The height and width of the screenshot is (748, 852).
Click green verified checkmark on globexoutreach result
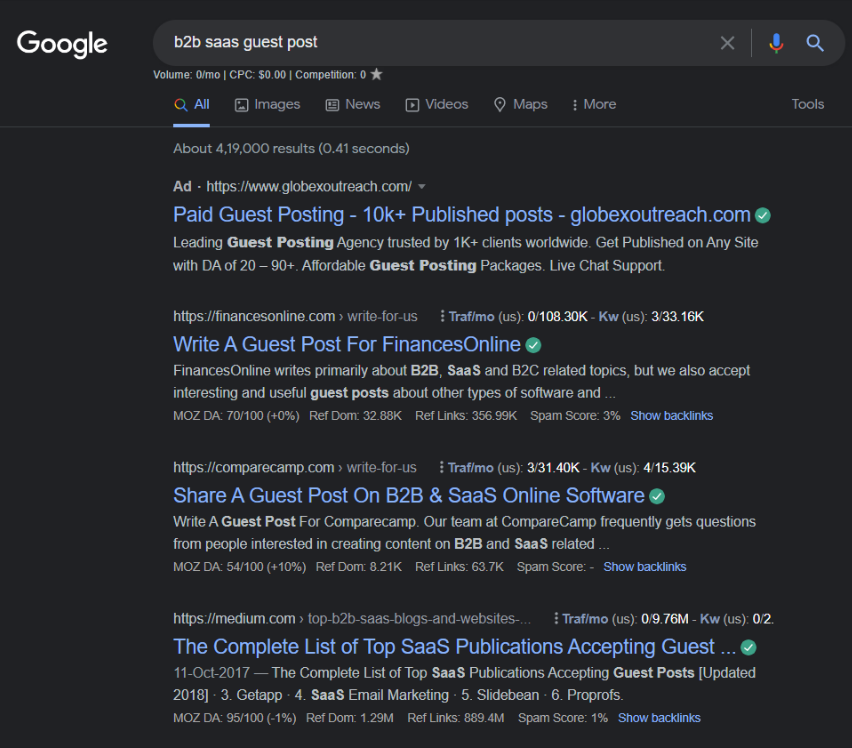pyautogui.click(x=763, y=216)
